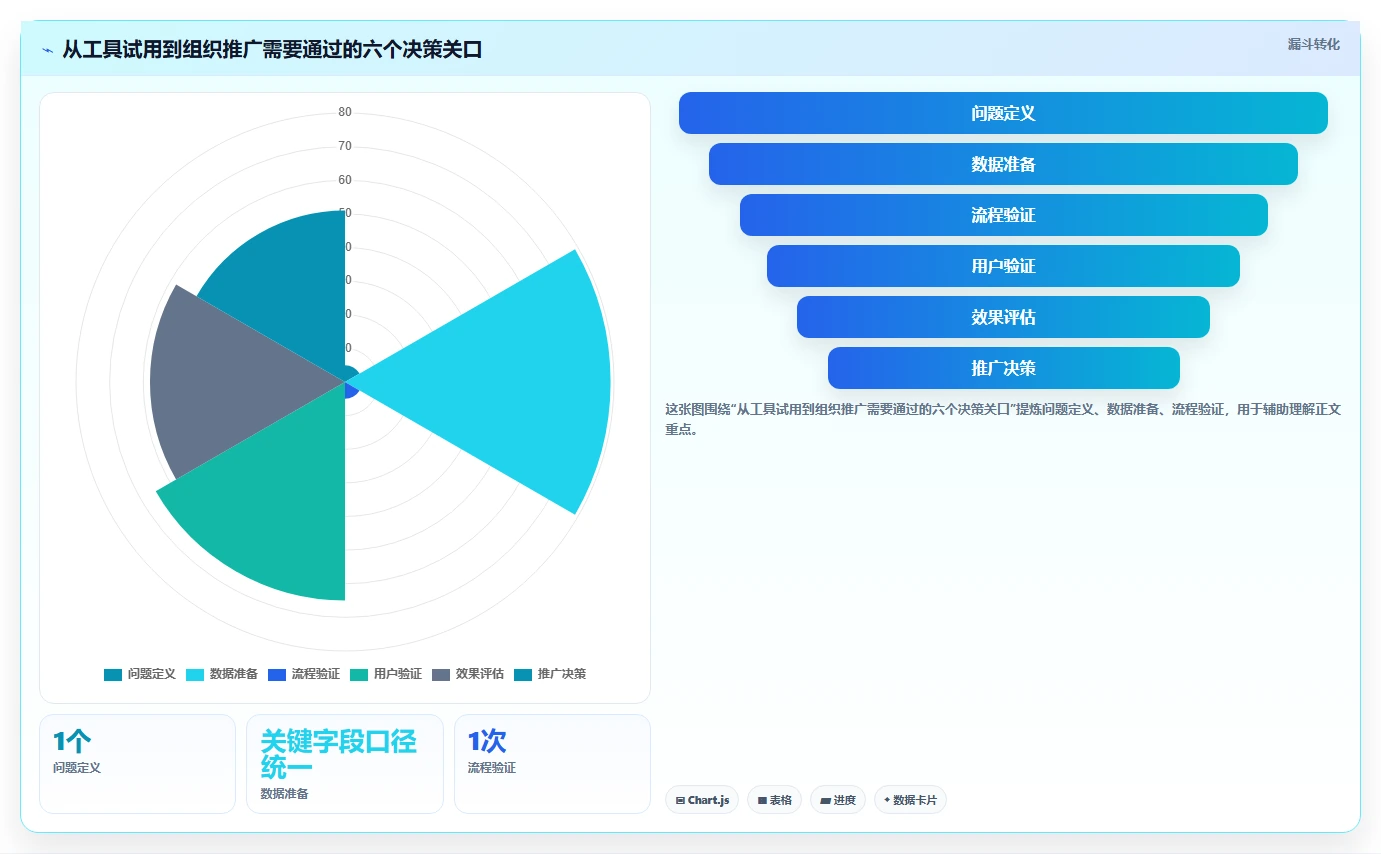
Task: Toggle the 用户验证 legend item
Action: (x=386, y=674)
